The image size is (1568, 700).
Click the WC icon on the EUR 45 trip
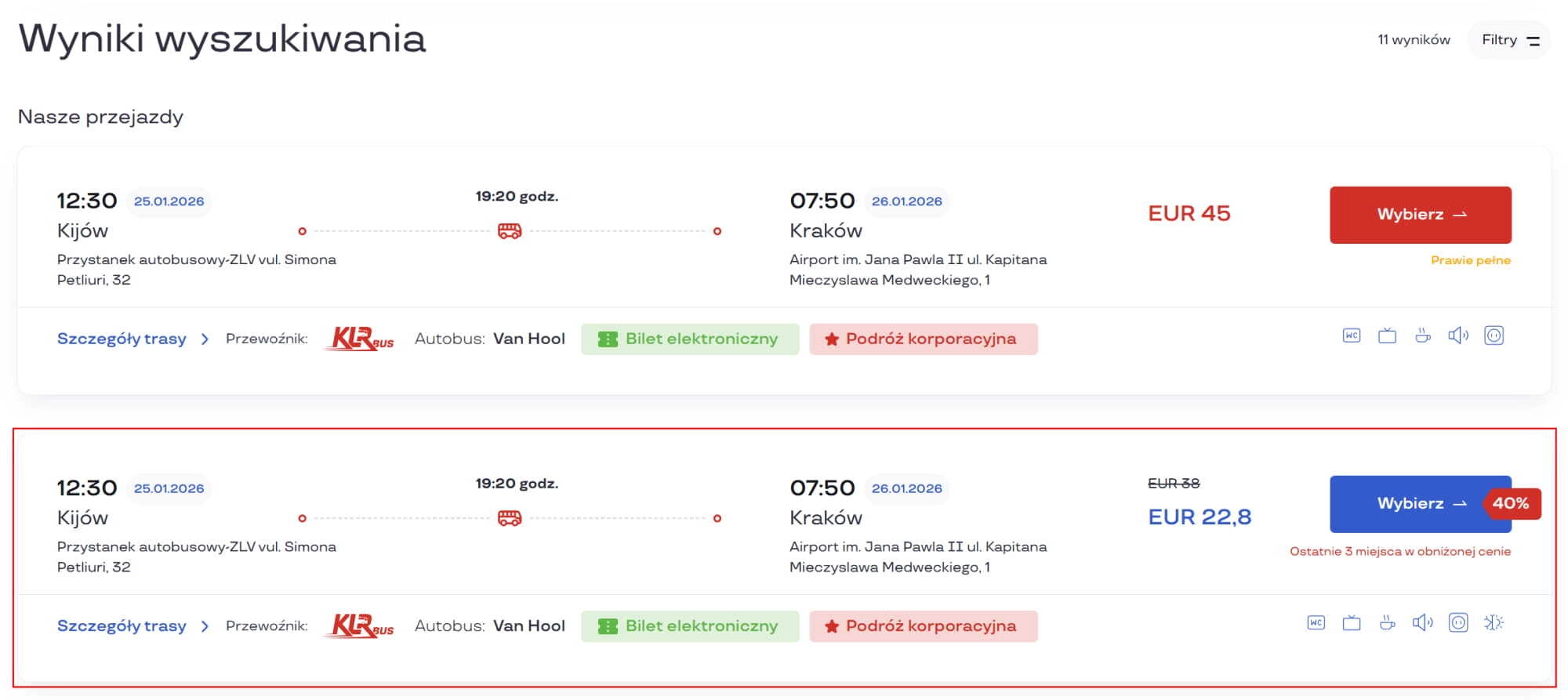pos(1352,336)
